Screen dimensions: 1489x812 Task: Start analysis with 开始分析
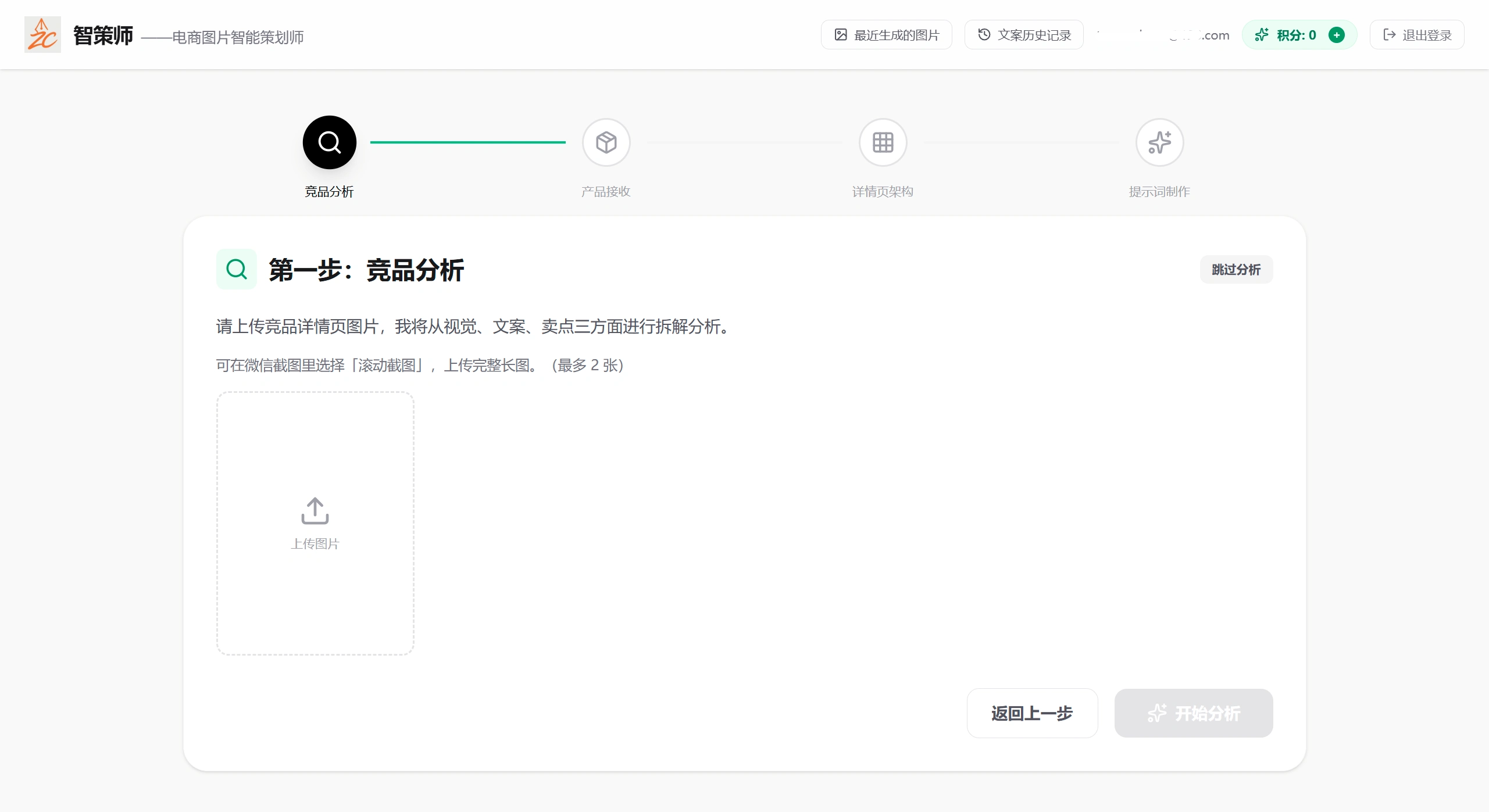[1192, 714]
